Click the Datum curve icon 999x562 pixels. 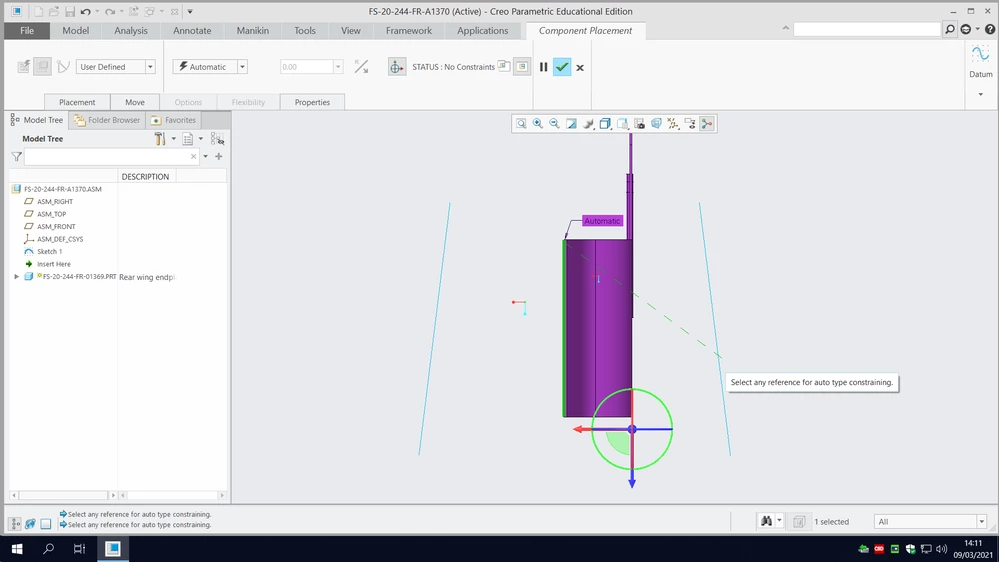[x=981, y=54]
